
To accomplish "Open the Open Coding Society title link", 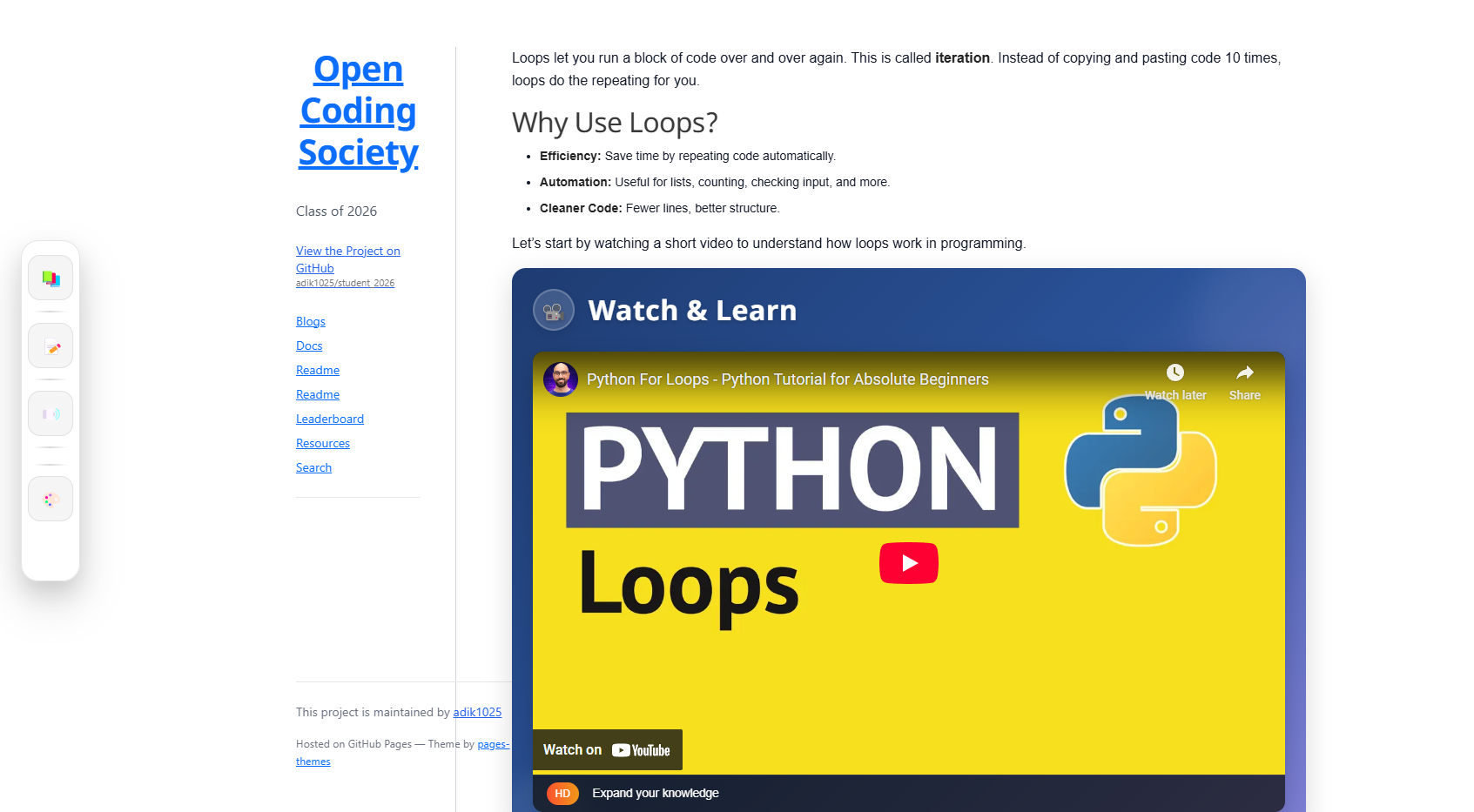I will coord(359,111).
